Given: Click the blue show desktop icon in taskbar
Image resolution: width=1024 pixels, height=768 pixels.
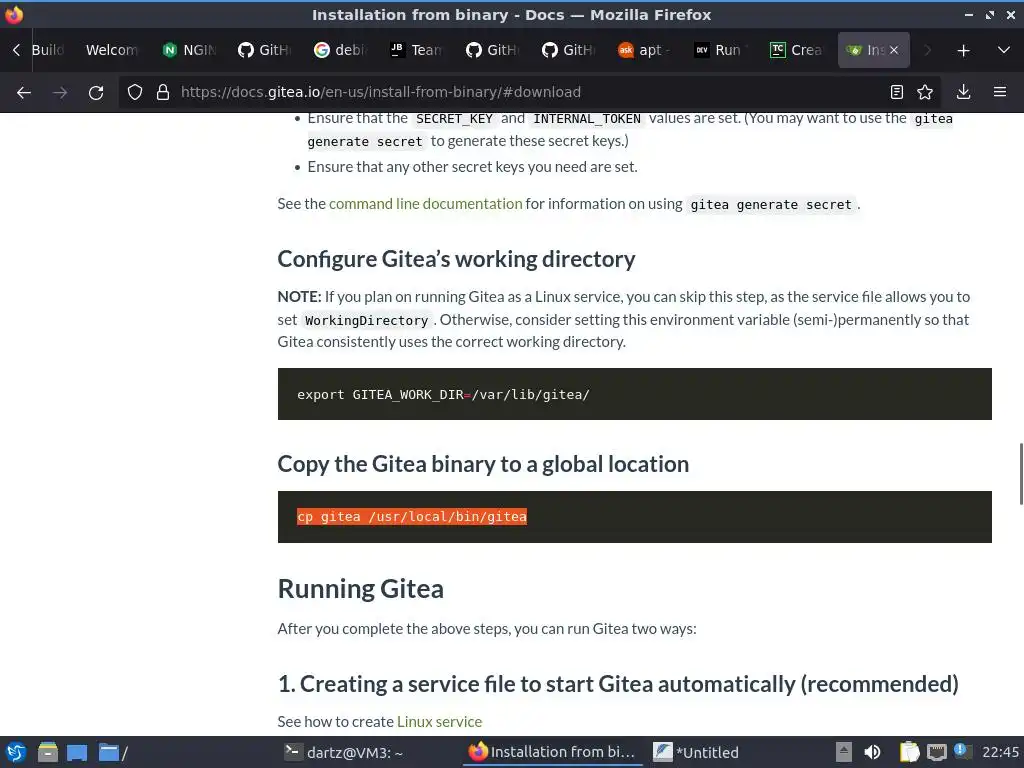Looking at the screenshot, I should [77, 752].
